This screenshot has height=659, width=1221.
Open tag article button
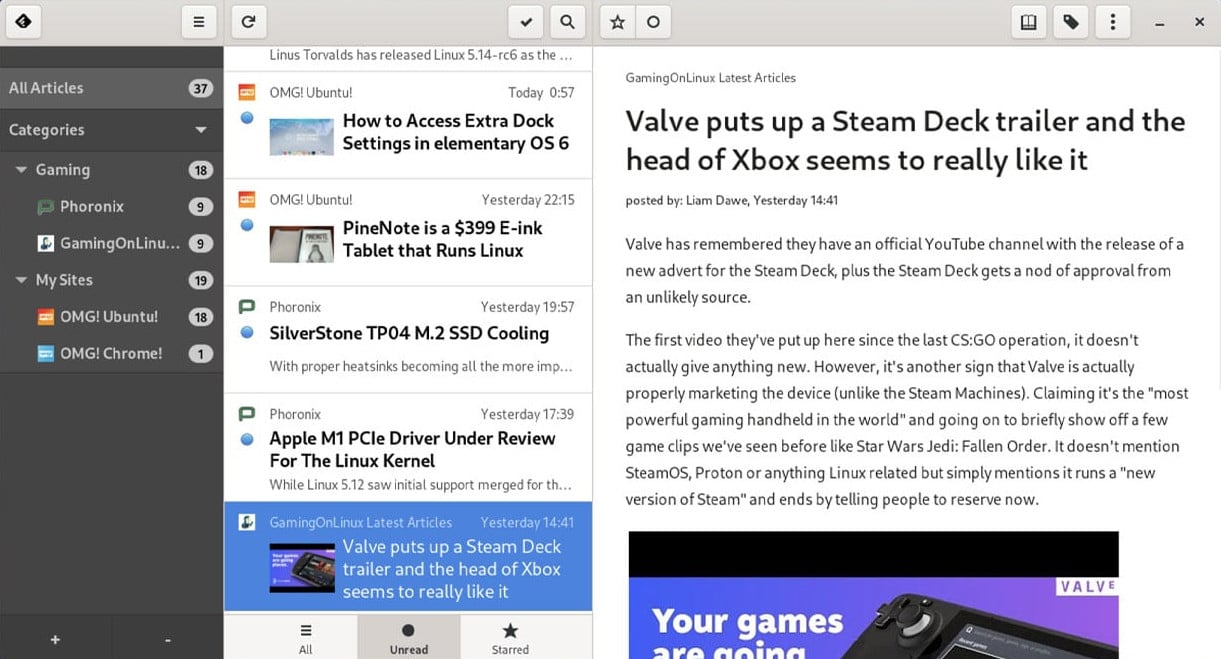1071,21
